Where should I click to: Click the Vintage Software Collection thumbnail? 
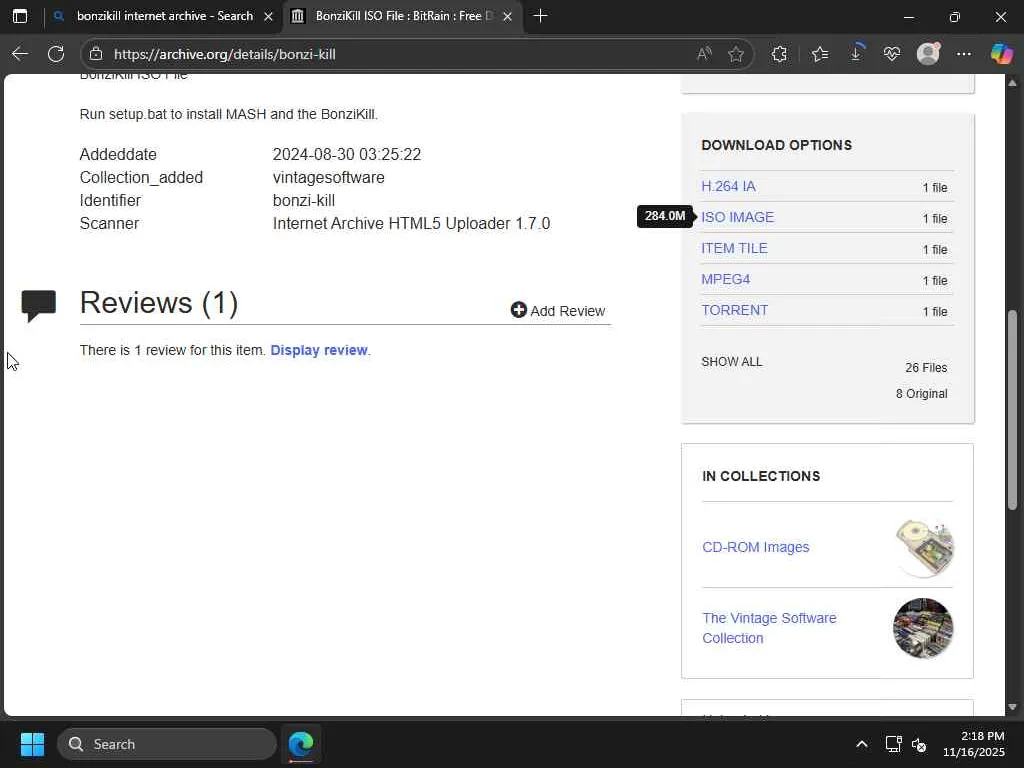[923, 628]
